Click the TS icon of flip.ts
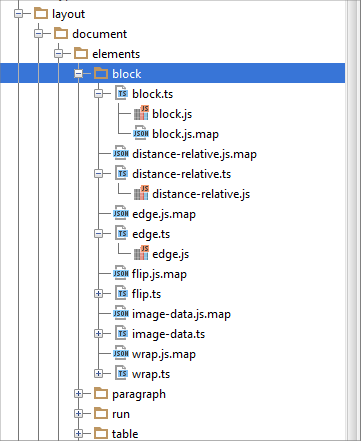 (x=122, y=293)
